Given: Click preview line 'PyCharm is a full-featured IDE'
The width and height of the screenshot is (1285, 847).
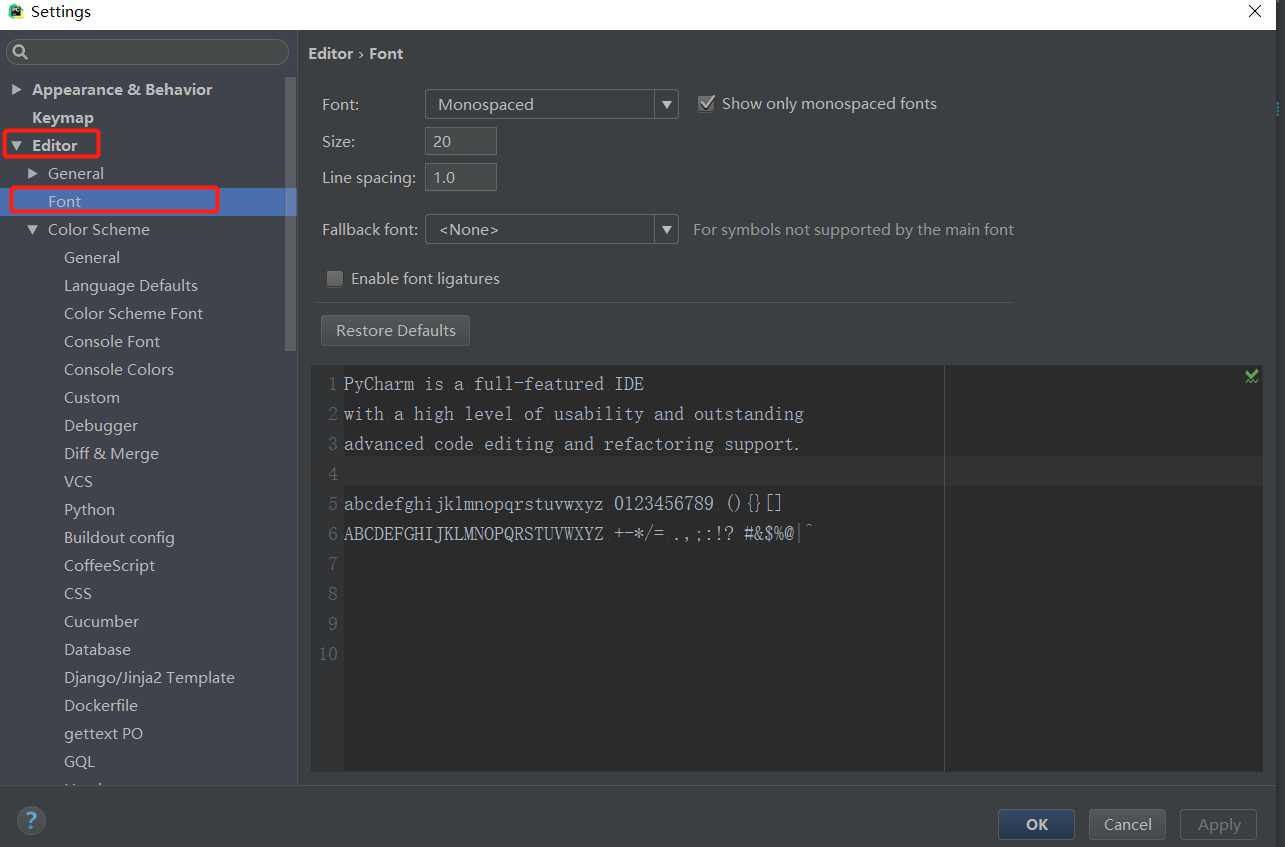Looking at the screenshot, I should [494, 384].
